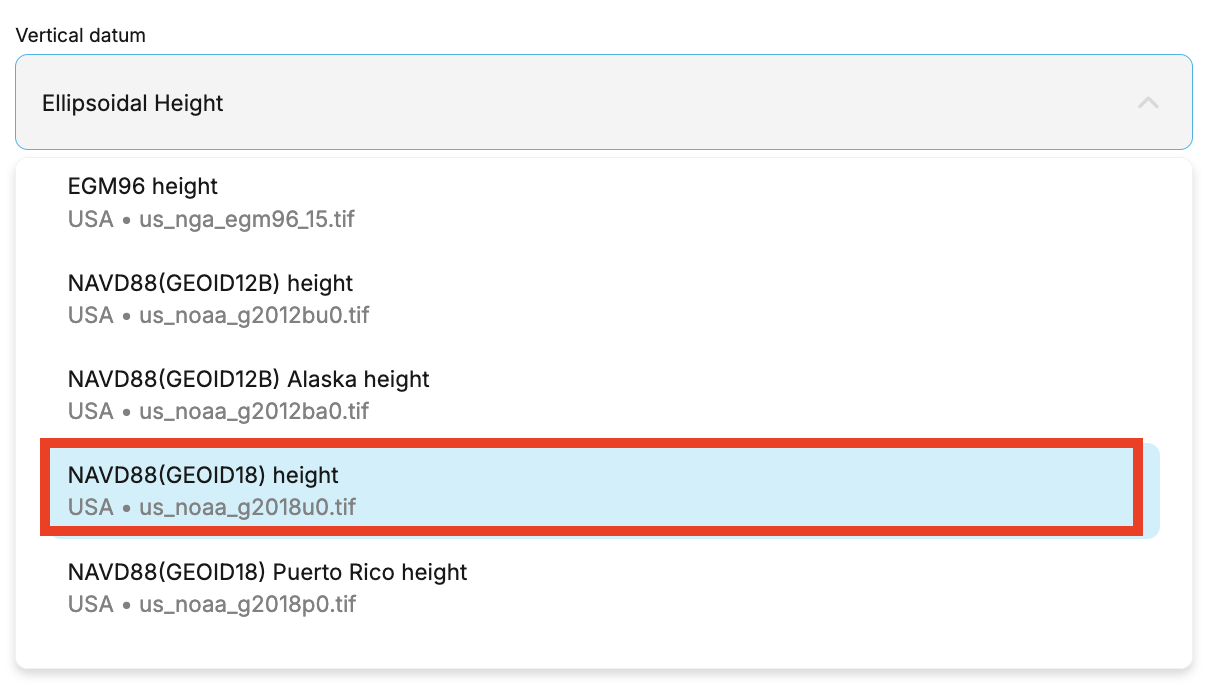This screenshot has height=698, width=1224.
Task: Click USA tag under Puerto Rico height
Action: pos(90,604)
